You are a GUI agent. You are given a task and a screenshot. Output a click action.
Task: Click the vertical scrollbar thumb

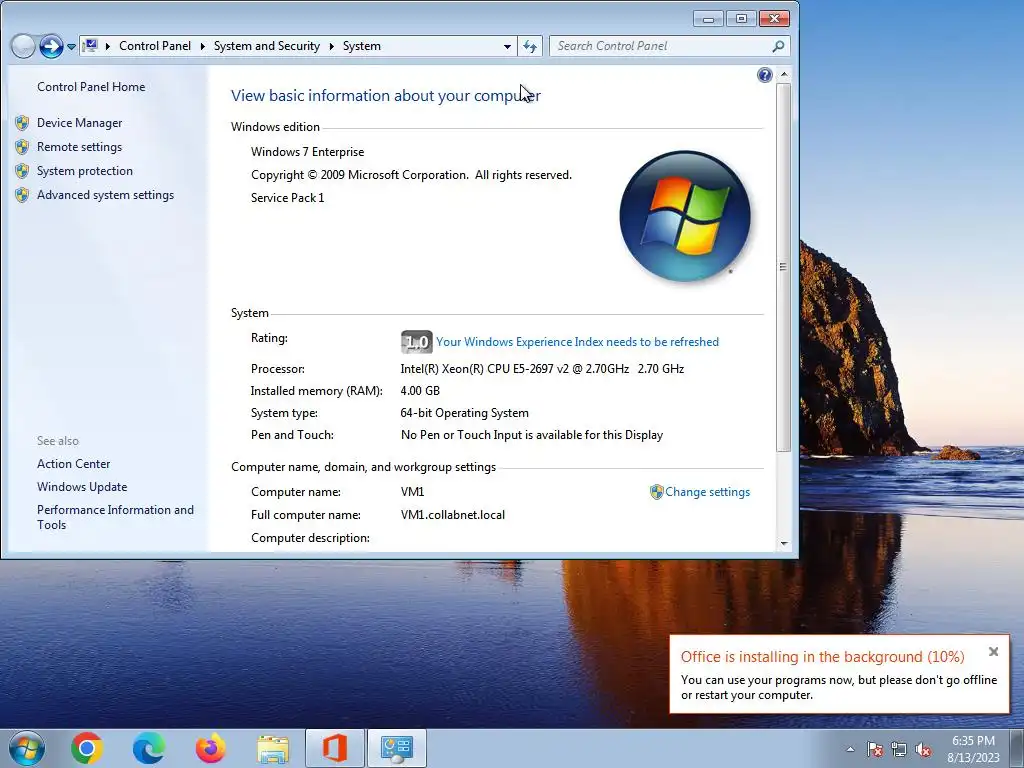pos(784,266)
